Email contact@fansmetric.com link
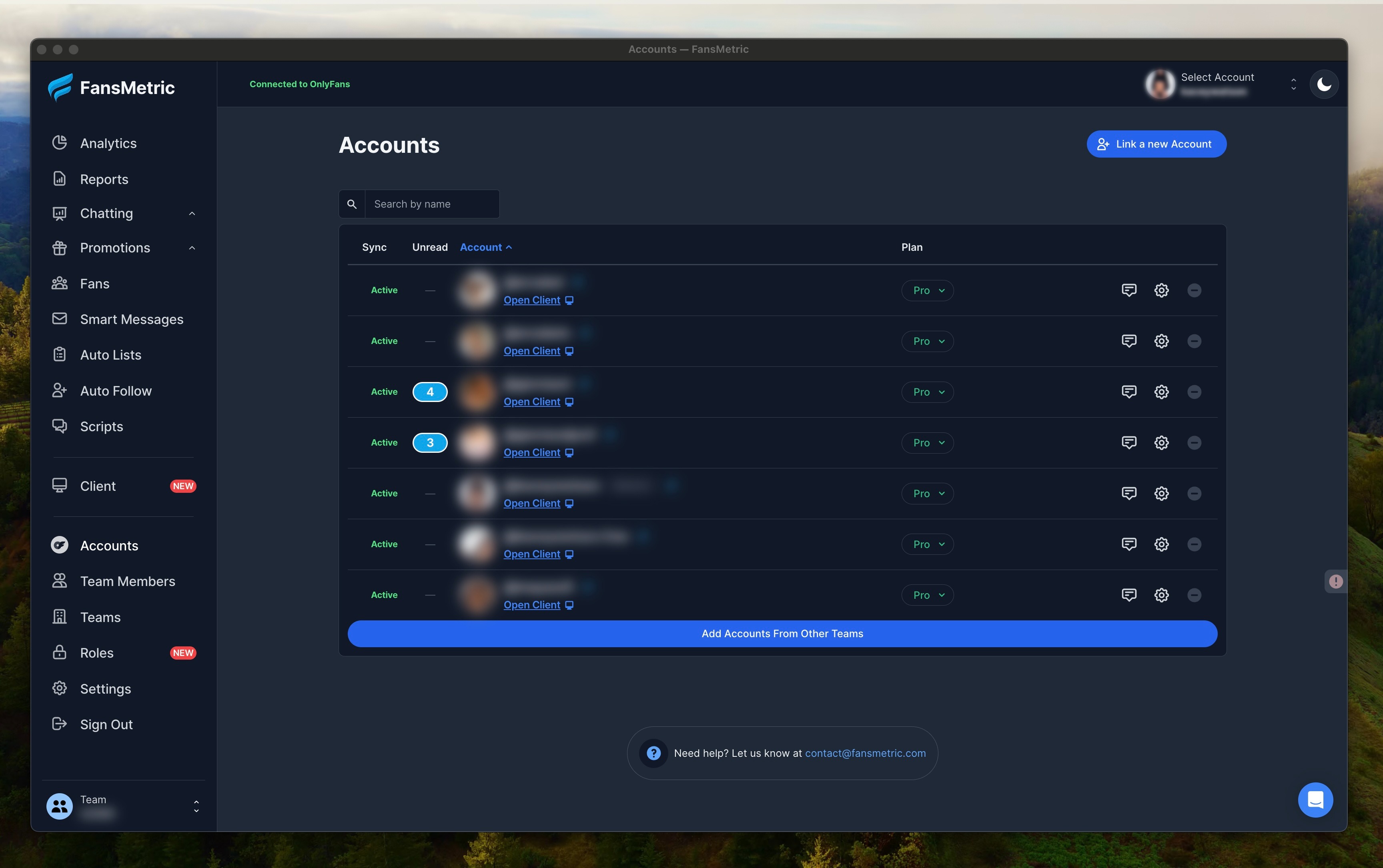Image resolution: width=1383 pixels, height=868 pixels. pyautogui.click(x=865, y=753)
